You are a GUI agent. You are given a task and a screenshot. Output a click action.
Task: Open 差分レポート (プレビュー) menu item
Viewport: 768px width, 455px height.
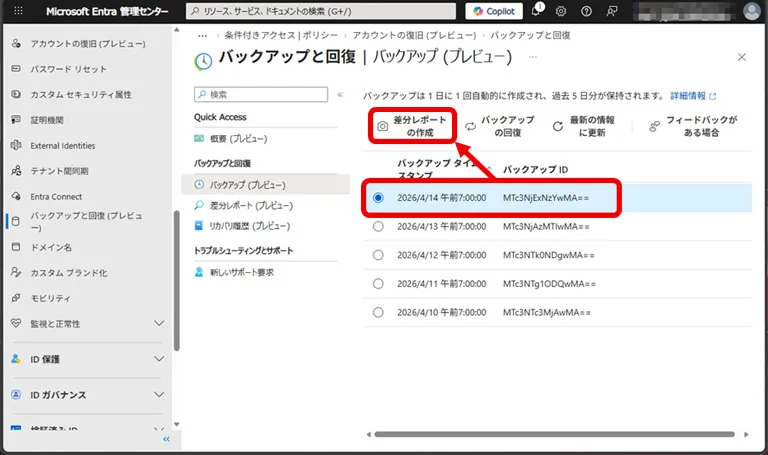(x=251, y=205)
